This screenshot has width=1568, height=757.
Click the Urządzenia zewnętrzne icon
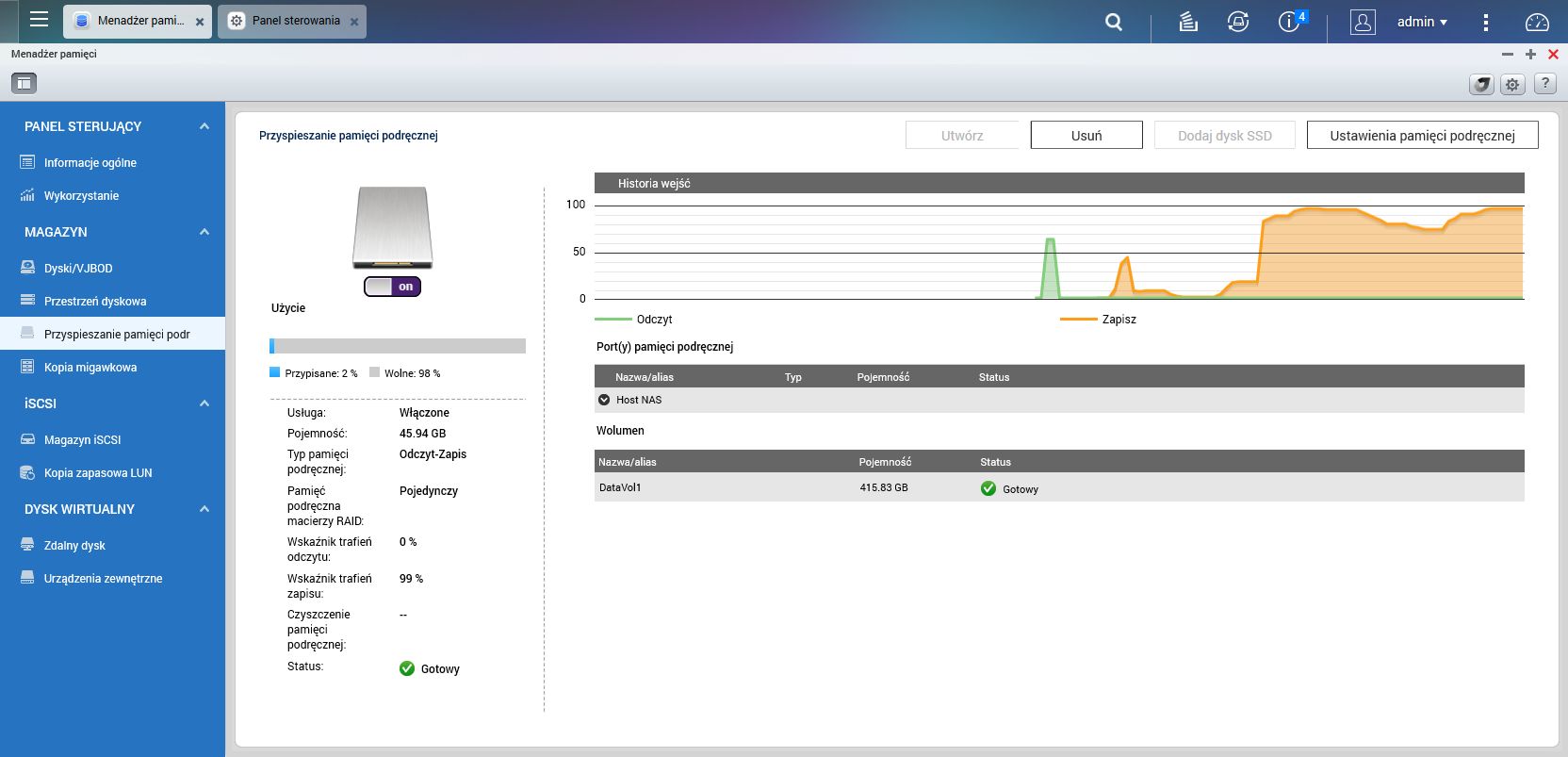tap(27, 578)
